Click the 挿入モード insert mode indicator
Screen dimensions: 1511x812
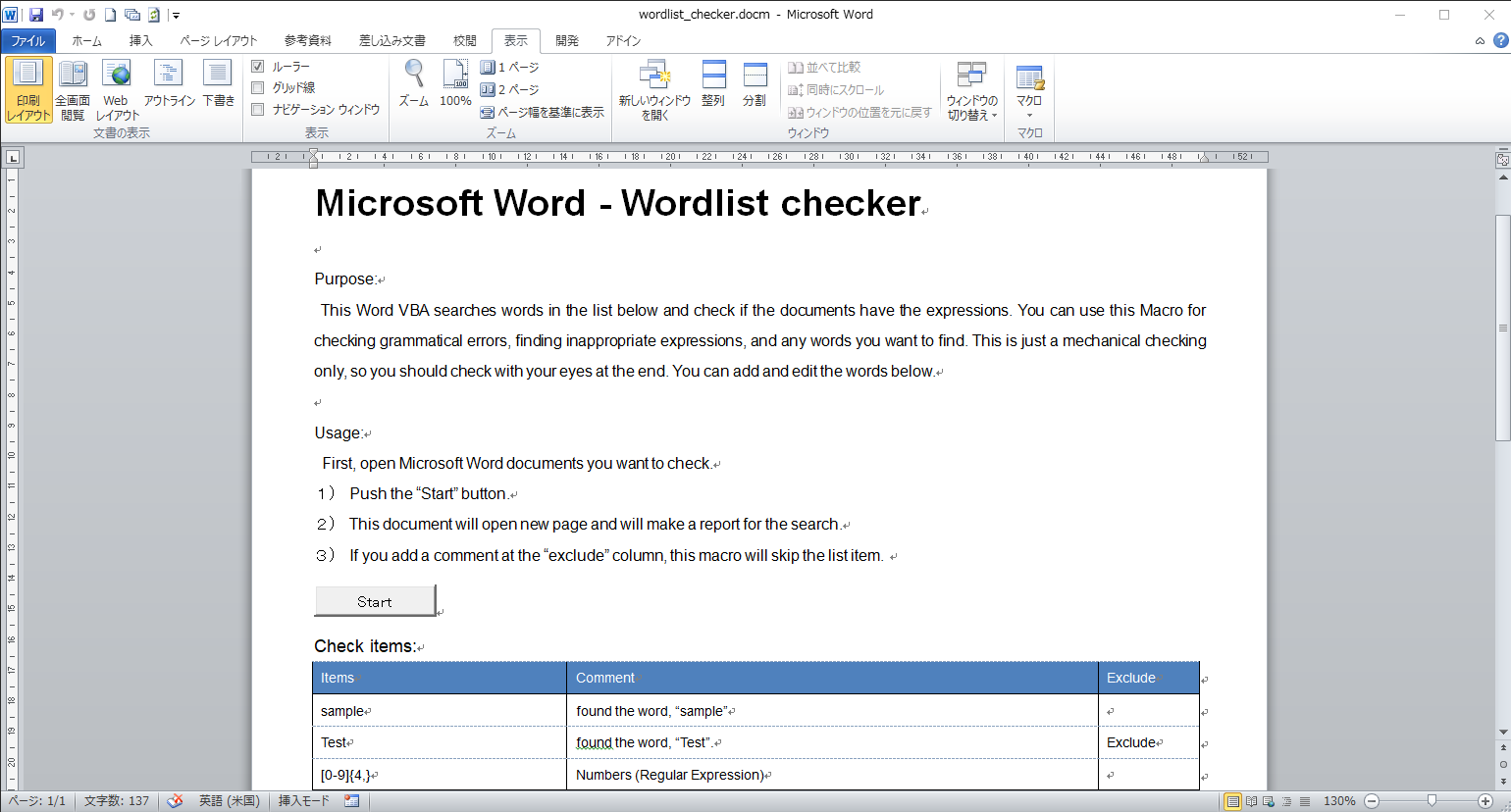coord(304,801)
